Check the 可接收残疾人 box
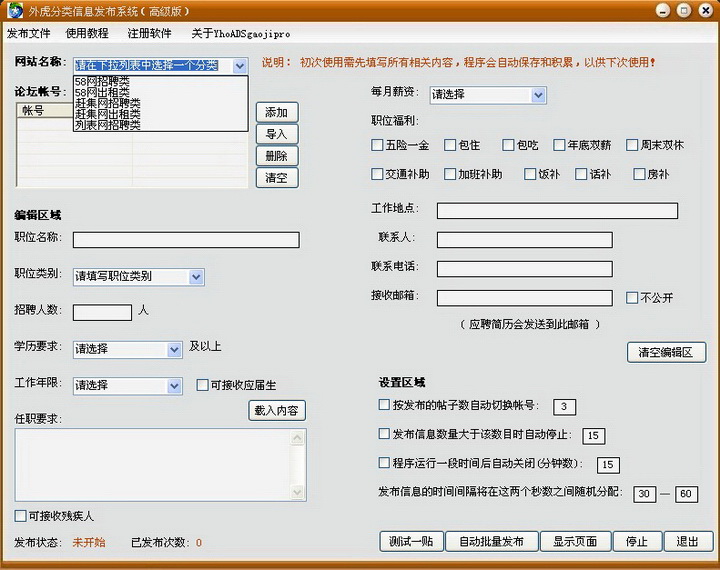The height and width of the screenshot is (570, 720). 20,516
